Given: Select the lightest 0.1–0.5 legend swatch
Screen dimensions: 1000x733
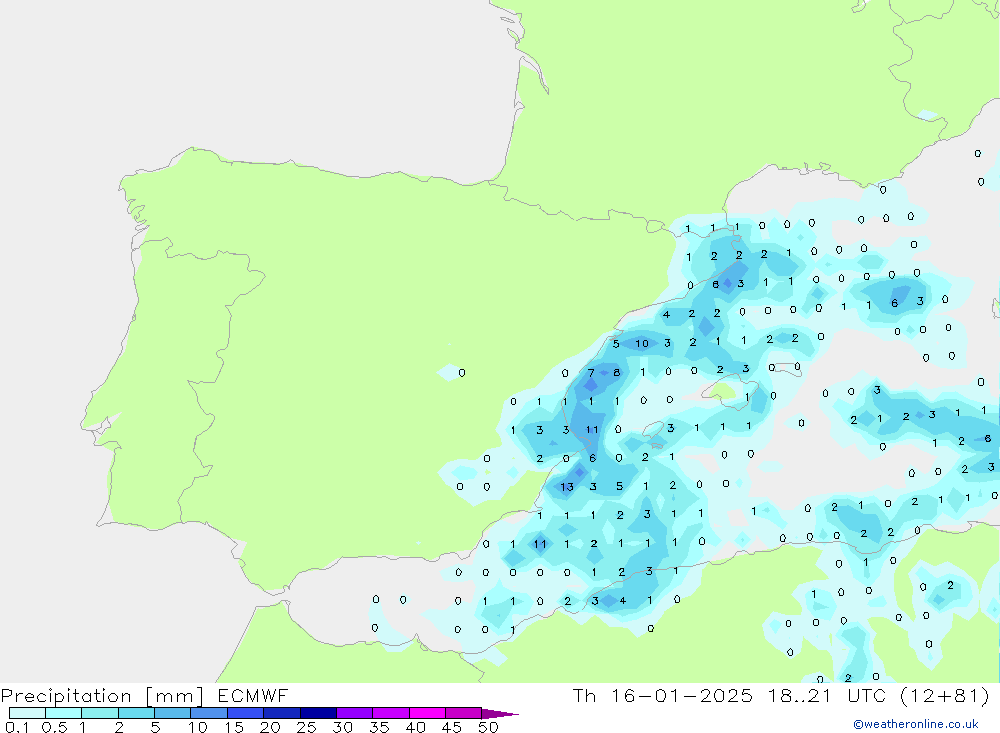Looking at the screenshot, I should (27, 713).
